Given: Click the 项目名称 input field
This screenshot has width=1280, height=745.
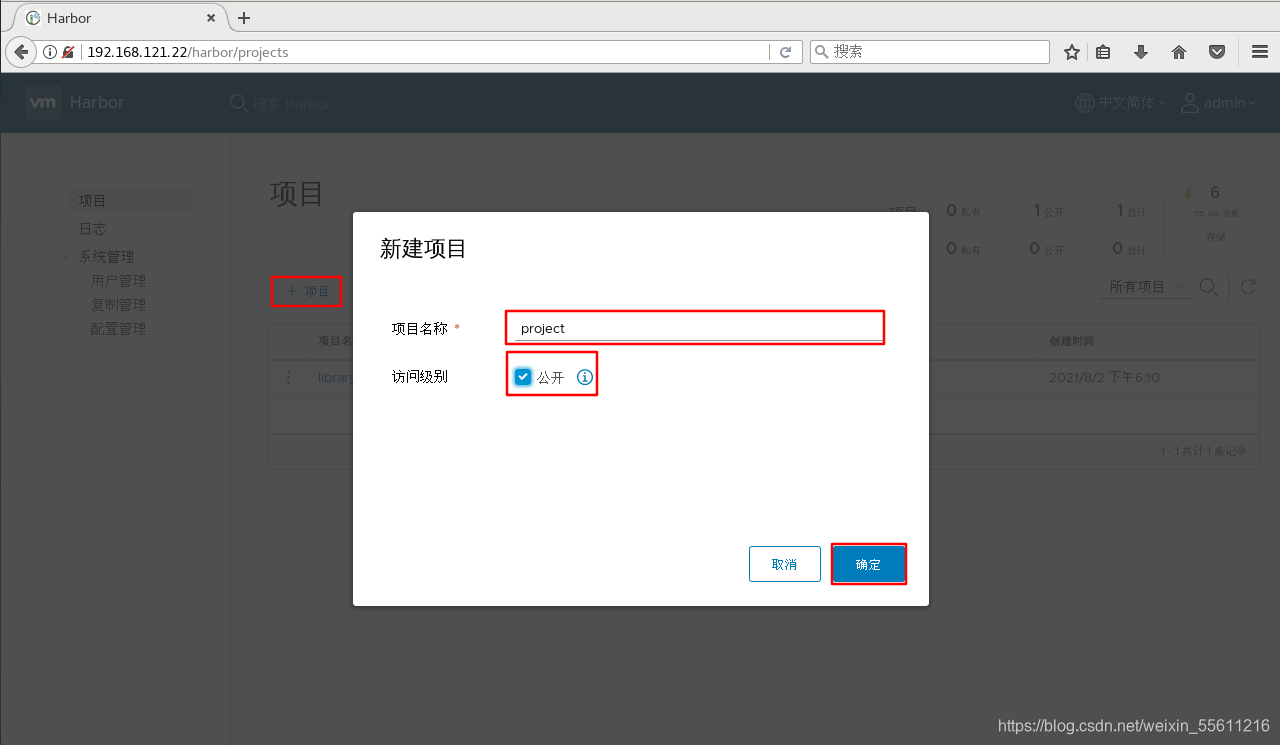Looking at the screenshot, I should (x=698, y=328).
